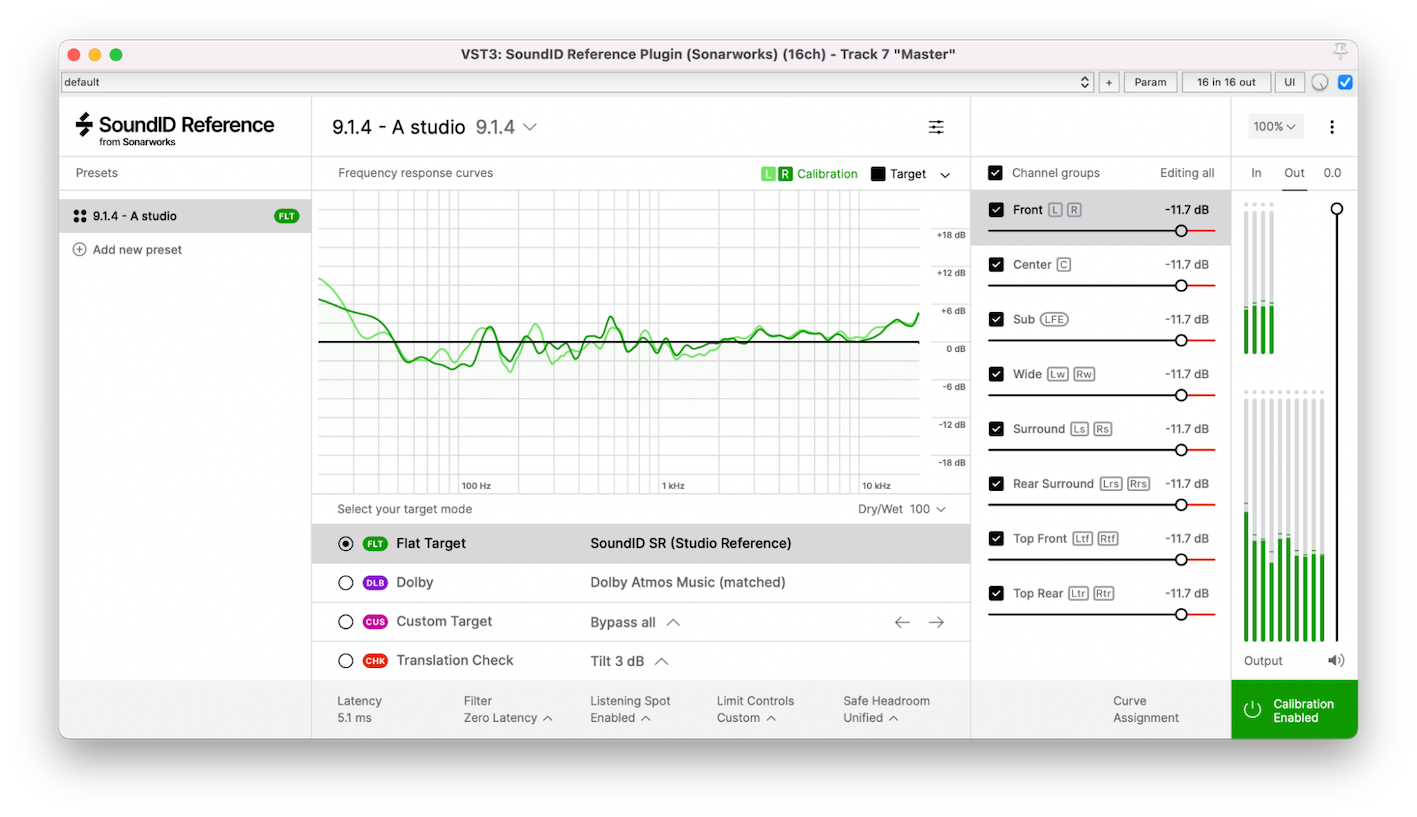Toggle the R calibration channel badge
This screenshot has height=817, width=1417.
click(785, 174)
